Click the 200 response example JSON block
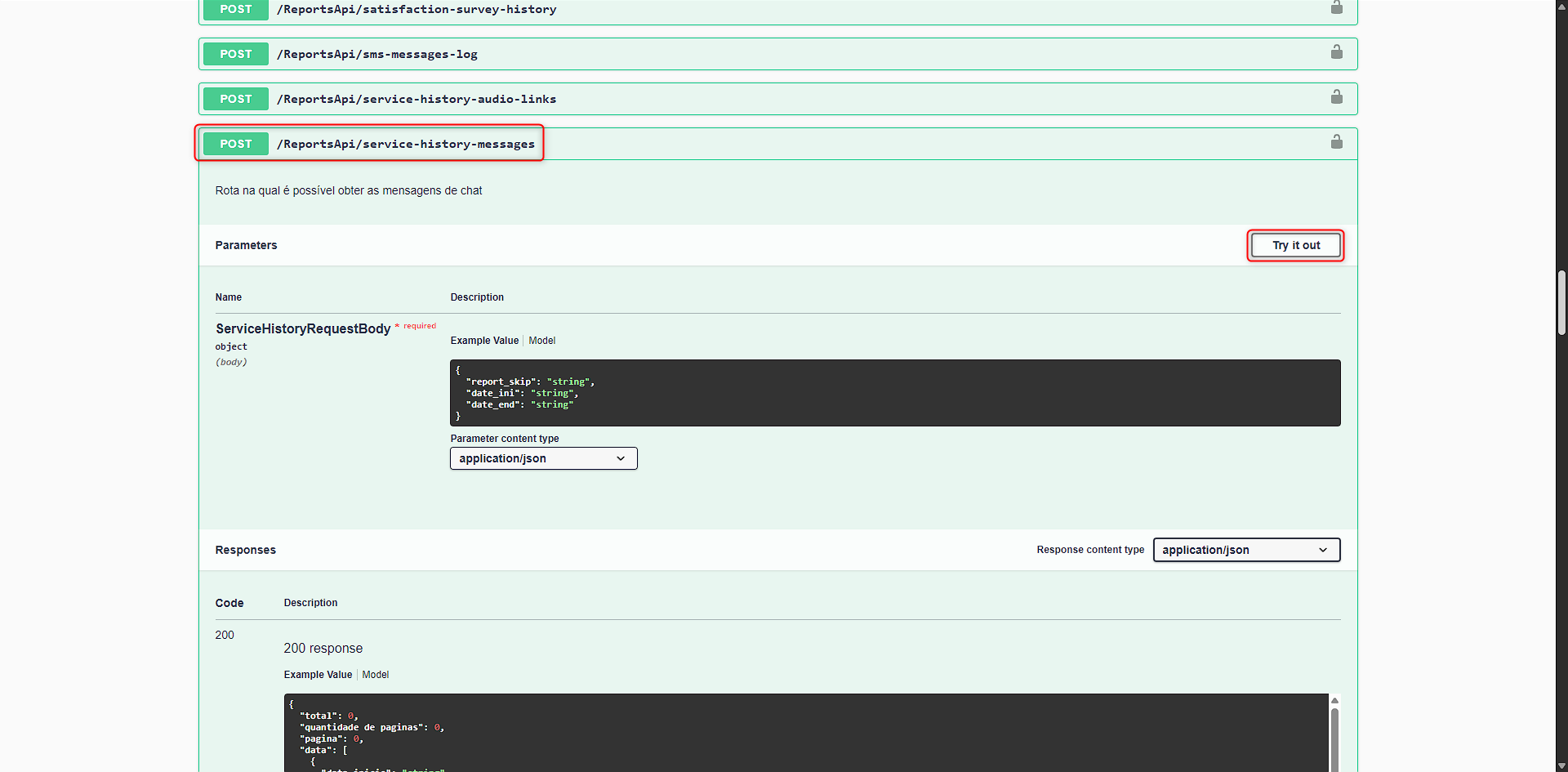 pyautogui.click(x=804, y=733)
